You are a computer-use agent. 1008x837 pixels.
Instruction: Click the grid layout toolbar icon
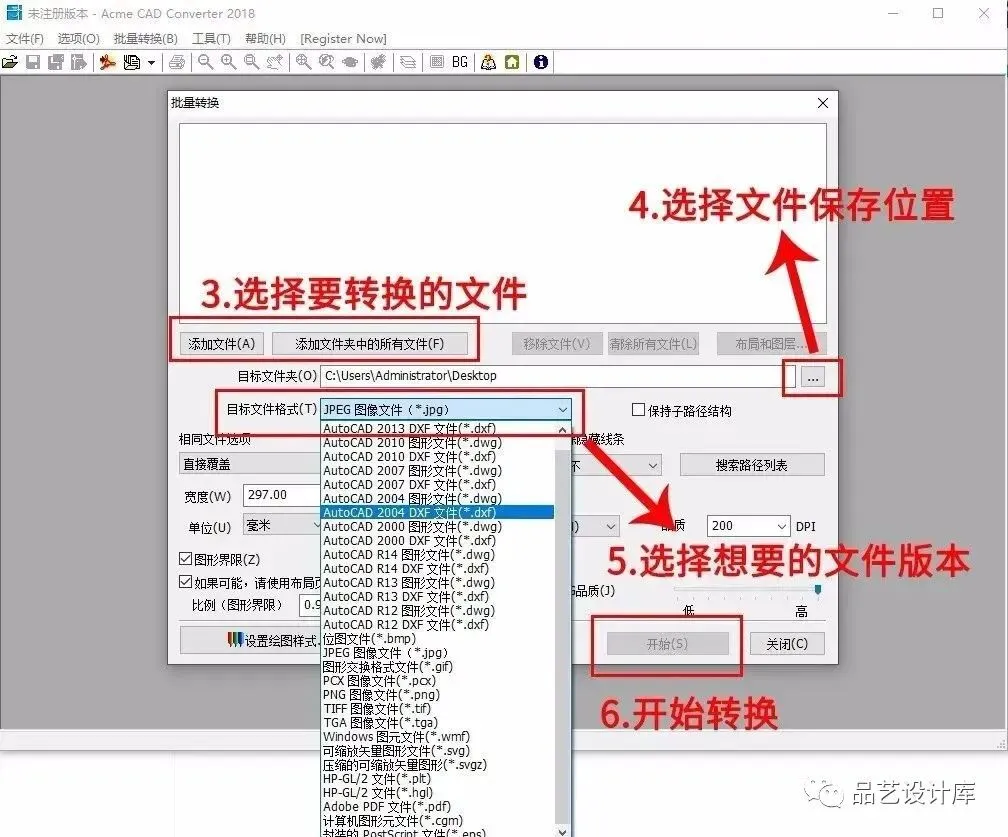coord(436,62)
